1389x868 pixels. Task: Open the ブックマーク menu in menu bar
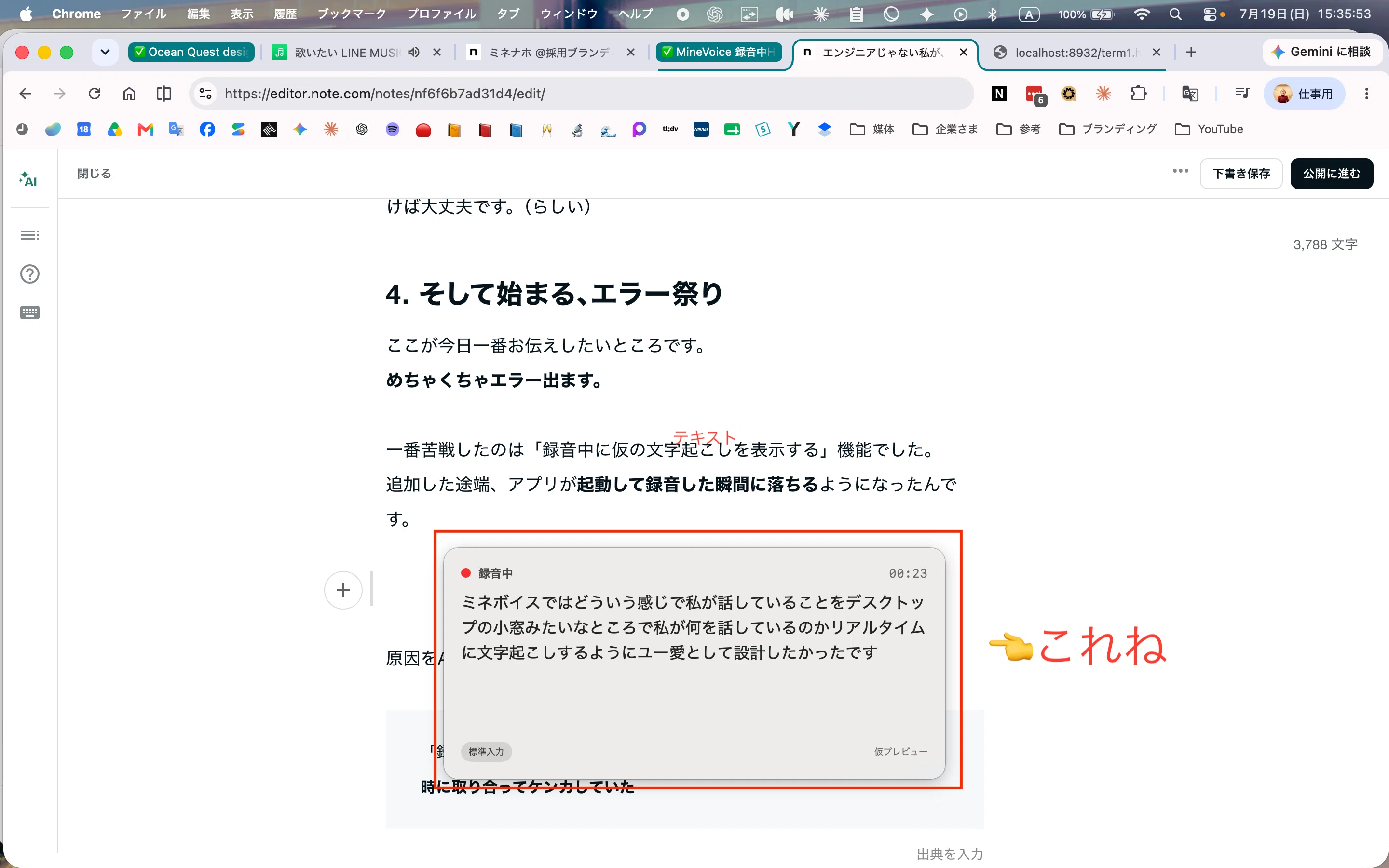(x=351, y=14)
